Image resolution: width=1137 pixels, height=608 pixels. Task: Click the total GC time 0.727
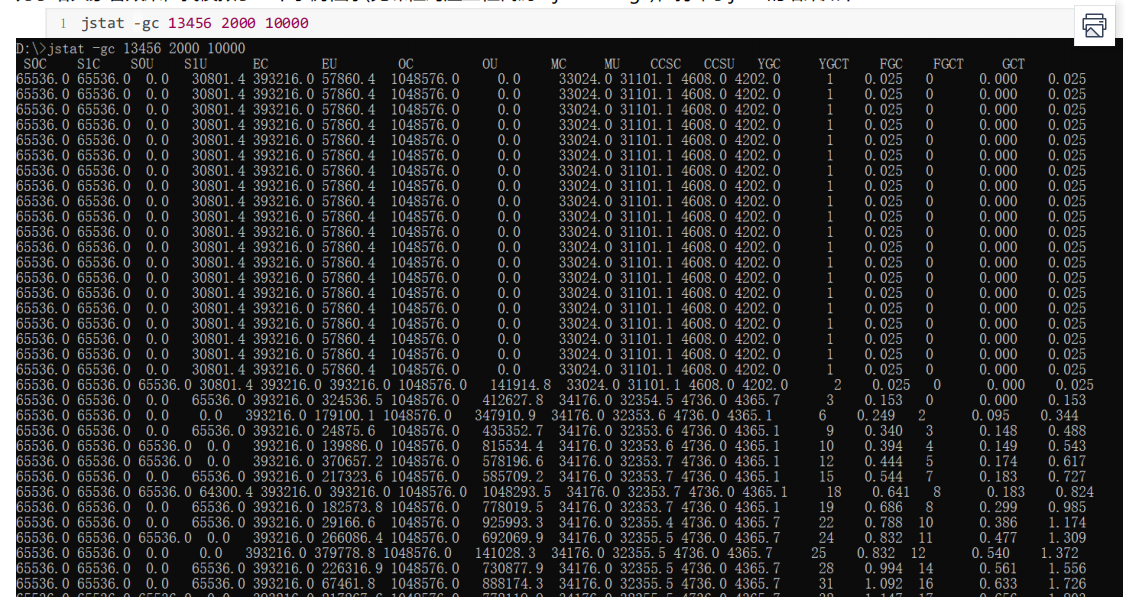(1067, 477)
